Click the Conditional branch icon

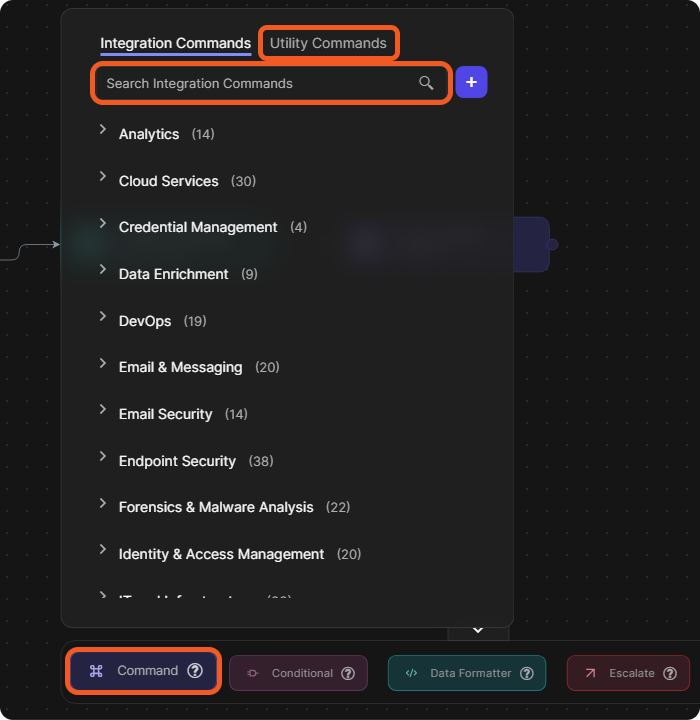tap(253, 673)
